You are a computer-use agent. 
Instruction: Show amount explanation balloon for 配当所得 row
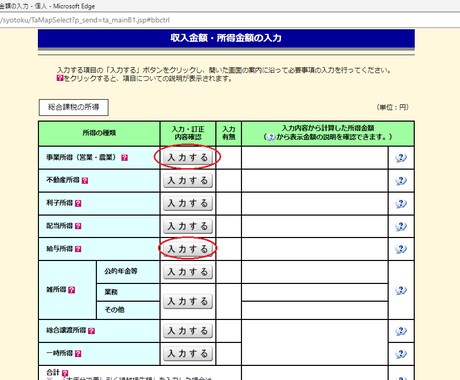tap(401, 226)
